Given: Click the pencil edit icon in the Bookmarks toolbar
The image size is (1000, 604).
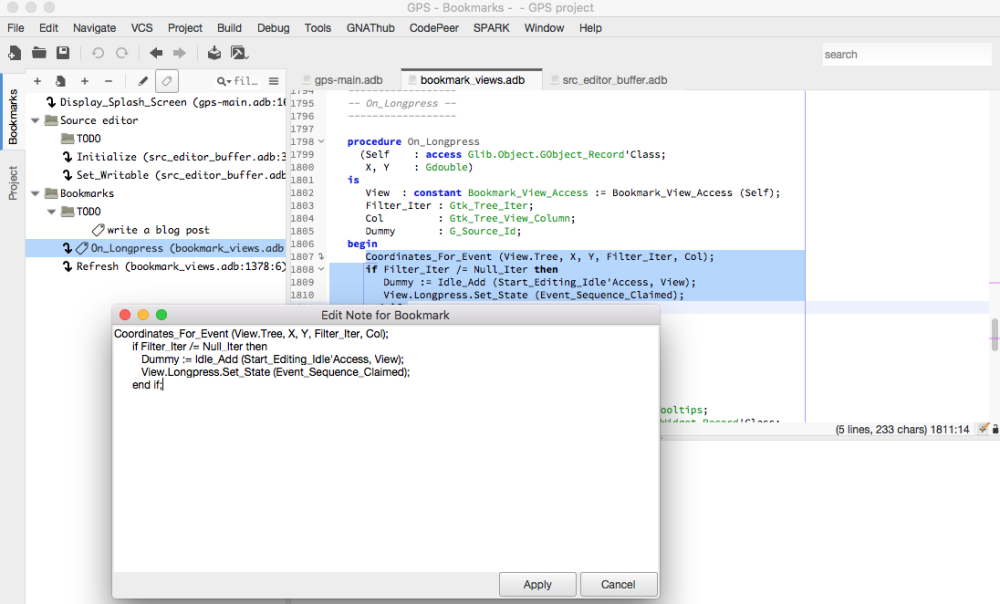Looking at the screenshot, I should [143, 81].
